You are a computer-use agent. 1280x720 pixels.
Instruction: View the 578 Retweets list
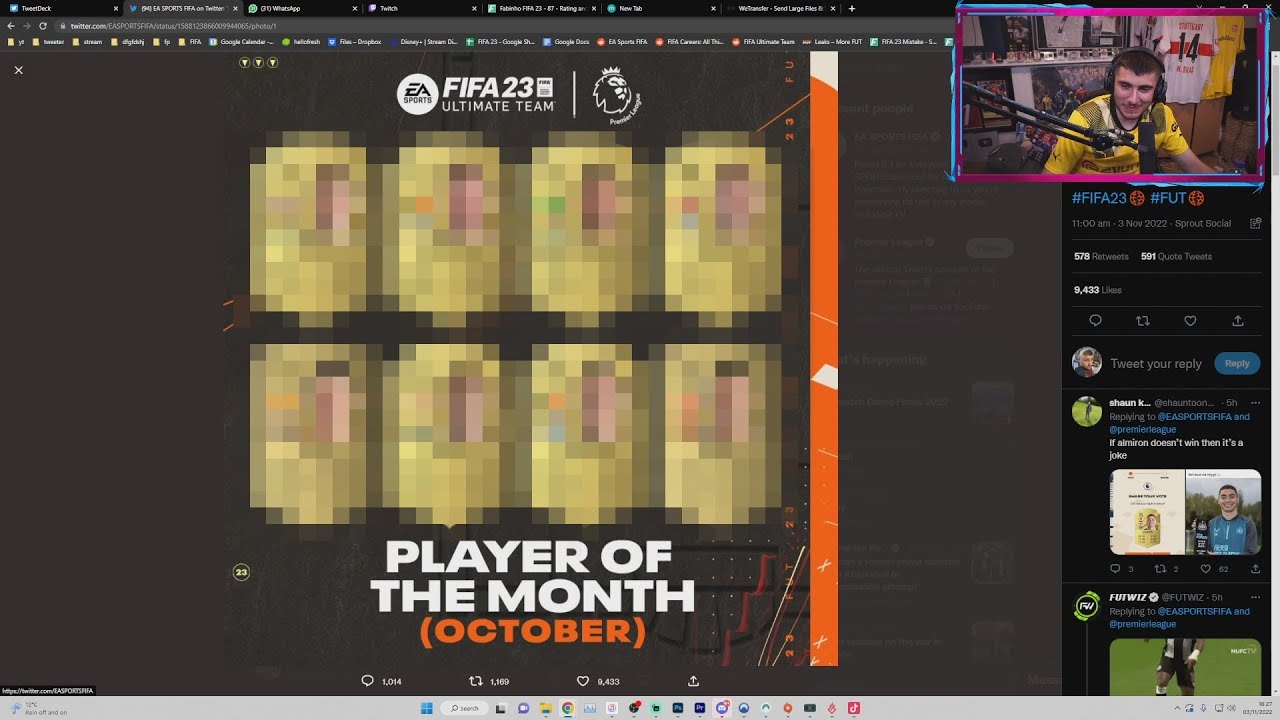click(1101, 256)
